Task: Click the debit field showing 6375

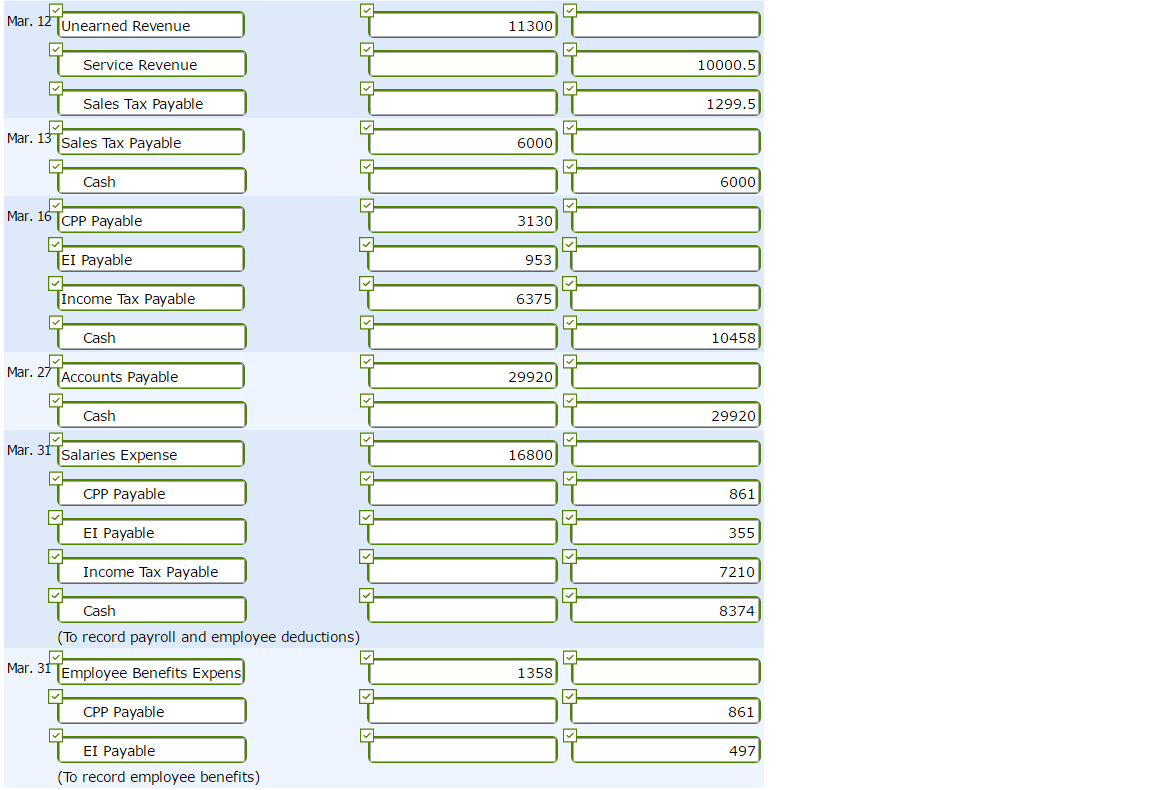Action: 462,299
